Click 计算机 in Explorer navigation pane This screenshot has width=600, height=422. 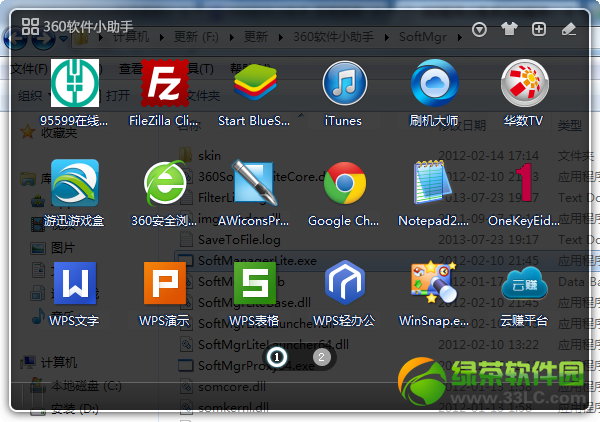pyautogui.click(x=59, y=362)
